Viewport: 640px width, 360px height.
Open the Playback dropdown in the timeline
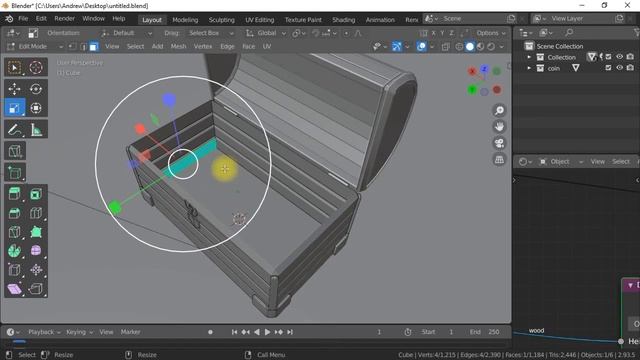tap(44, 332)
